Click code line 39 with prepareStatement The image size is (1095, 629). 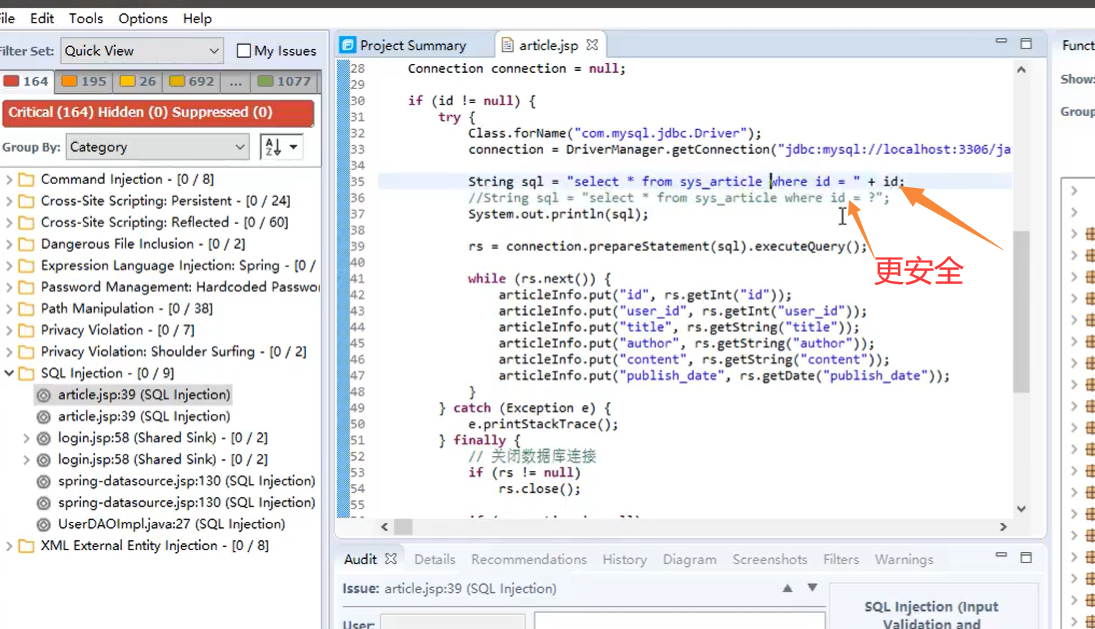[668, 246]
